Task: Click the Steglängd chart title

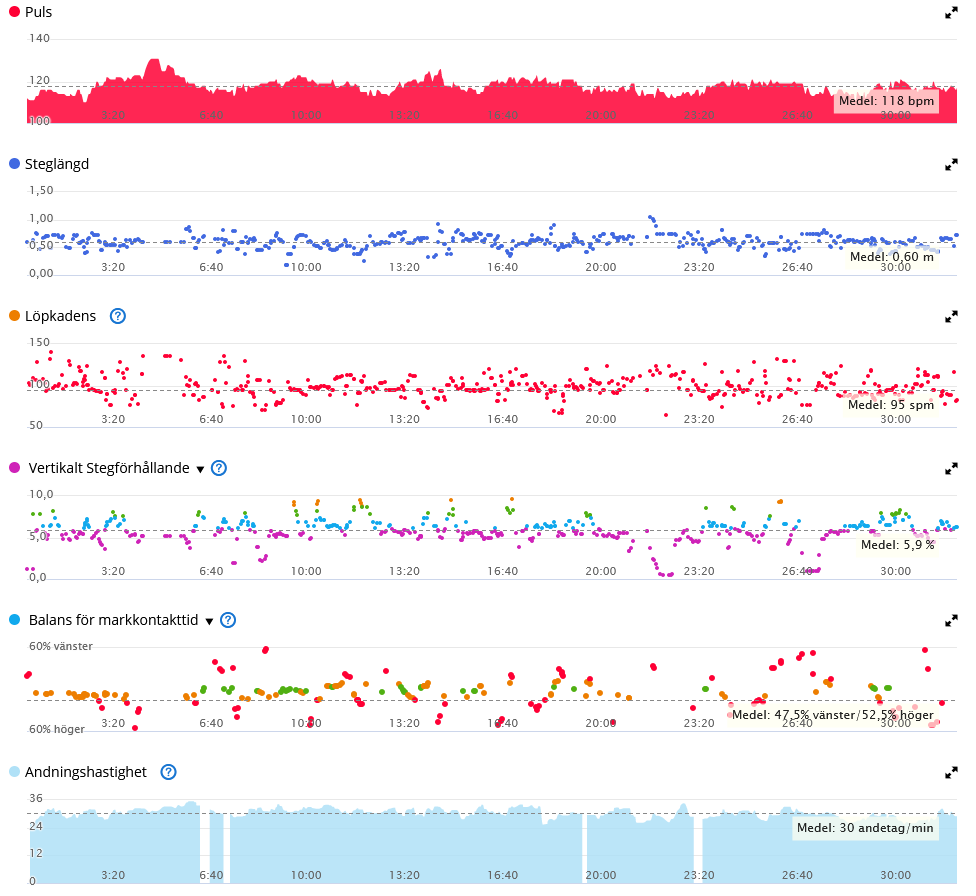Action: tap(57, 164)
